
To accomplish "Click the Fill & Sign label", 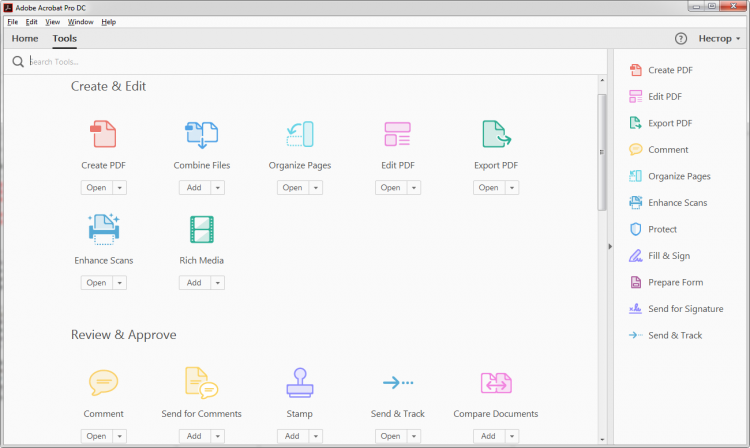I will (x=669, y=256).
